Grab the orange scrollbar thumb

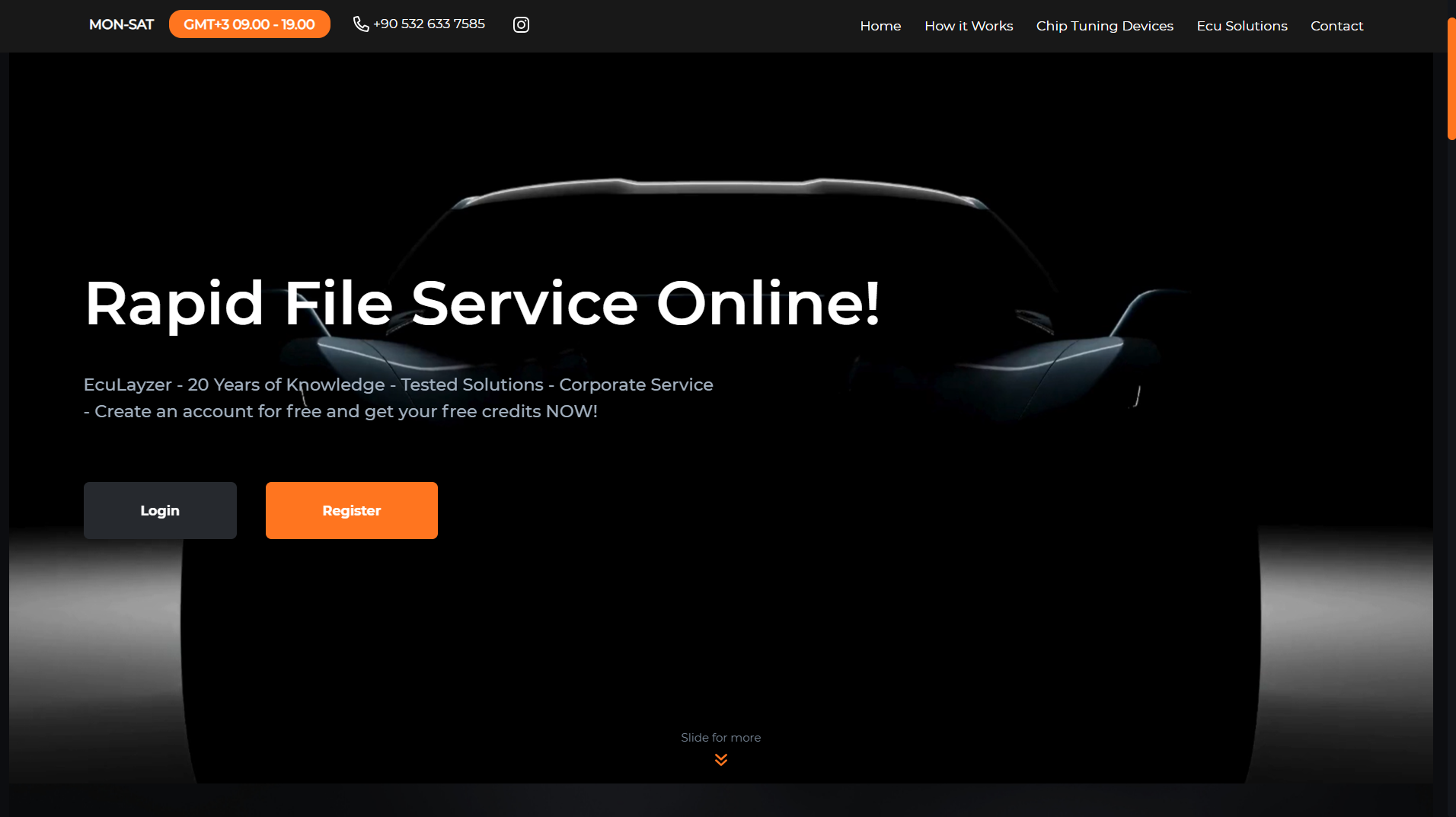(x=1451, y=80)
